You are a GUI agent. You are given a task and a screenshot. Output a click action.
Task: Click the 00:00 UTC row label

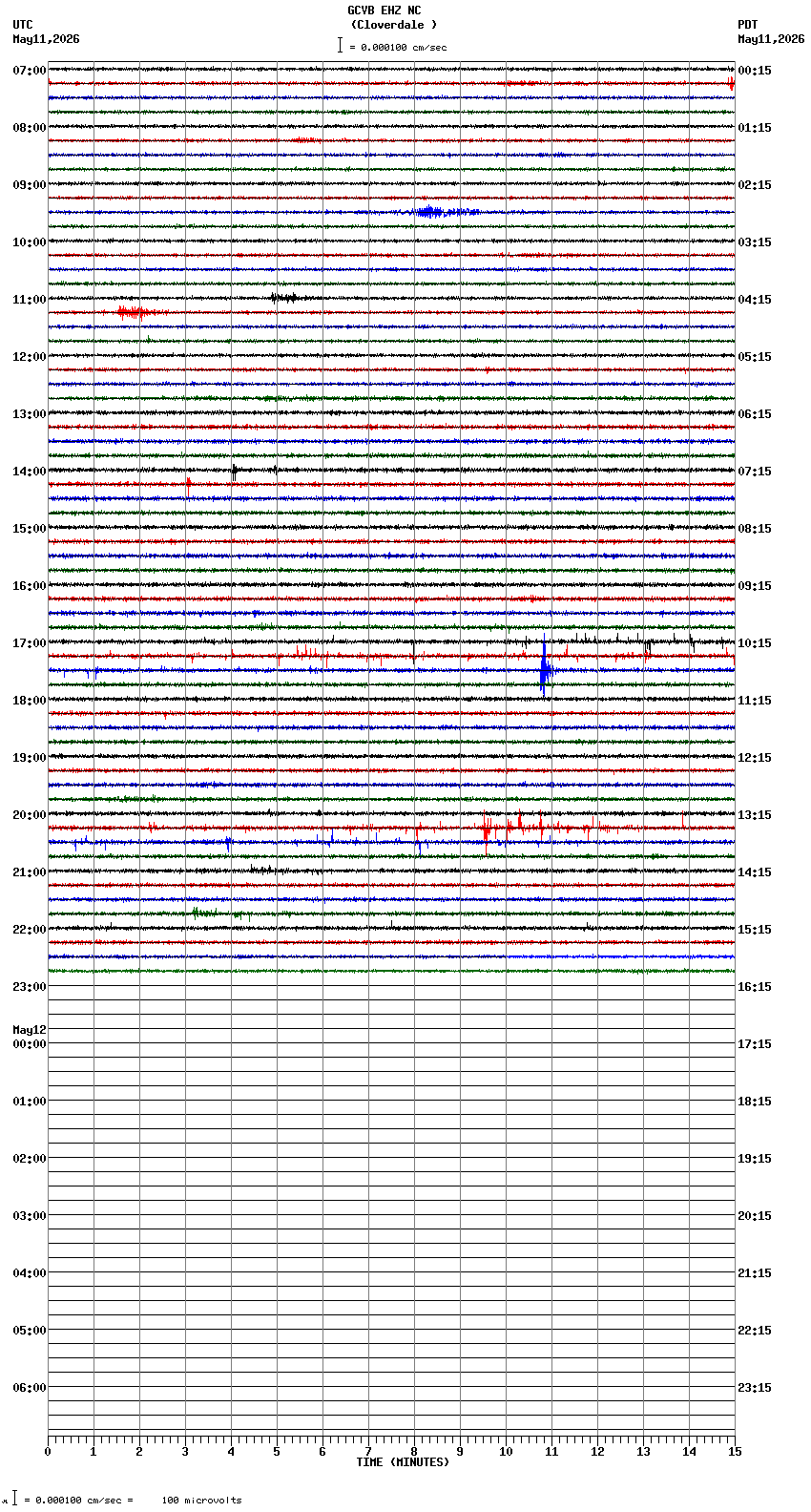point(30,1044)
